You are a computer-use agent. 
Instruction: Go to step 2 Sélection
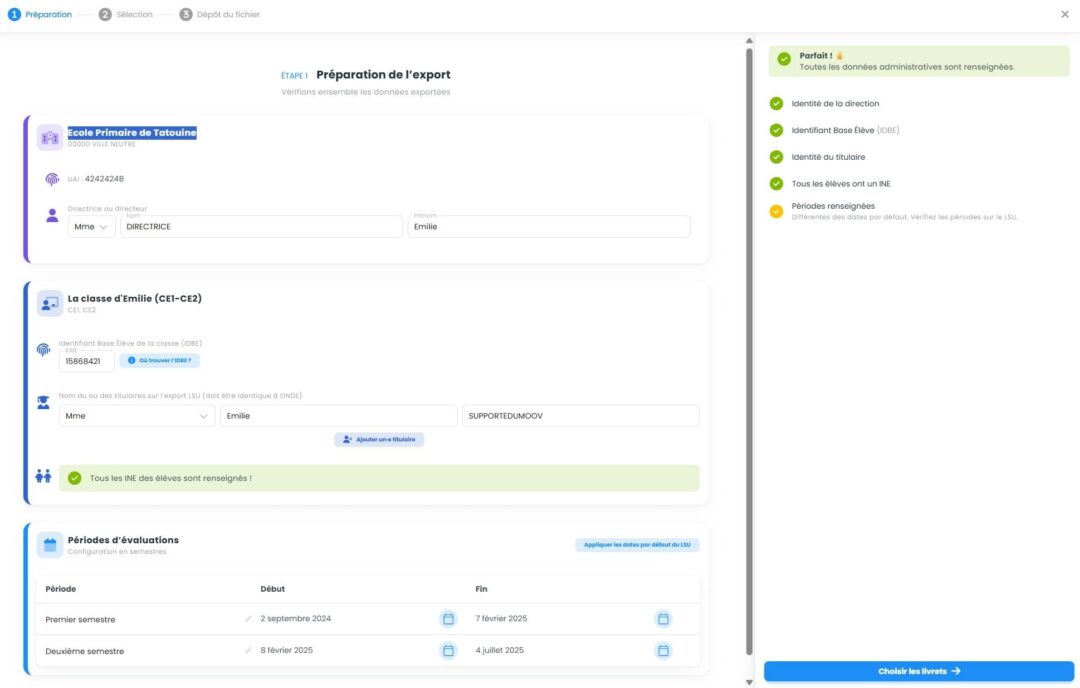[x=126, y=15]
